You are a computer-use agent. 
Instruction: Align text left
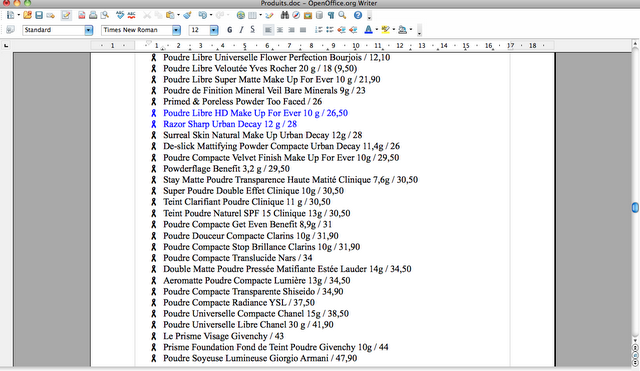(268, 30)
